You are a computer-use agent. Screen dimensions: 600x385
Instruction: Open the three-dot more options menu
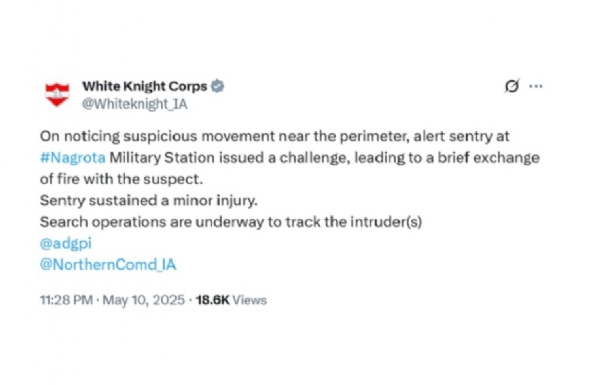[536, 86]
